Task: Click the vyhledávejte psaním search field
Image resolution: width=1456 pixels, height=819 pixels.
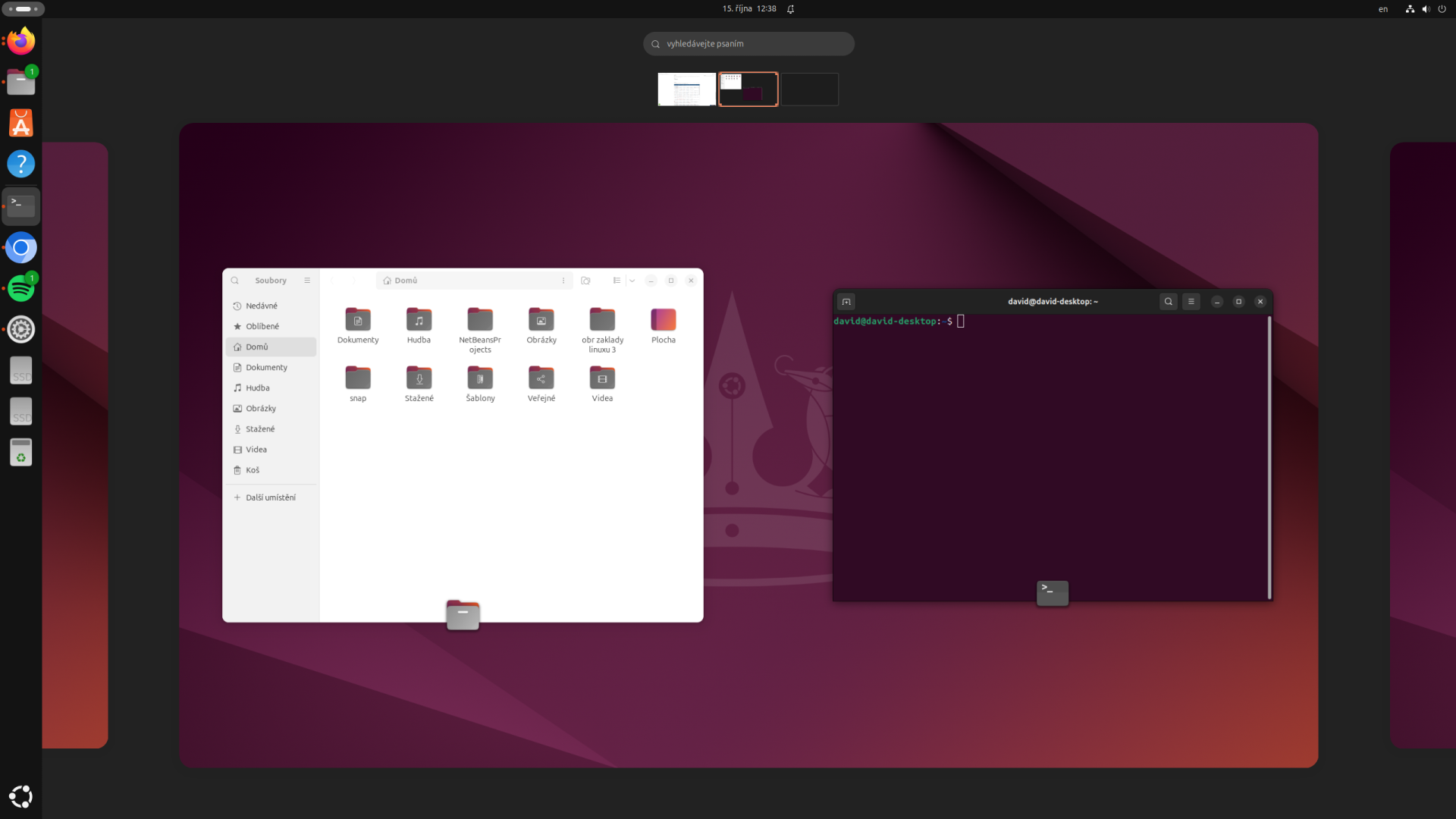Action: click(x=748, y=43)
